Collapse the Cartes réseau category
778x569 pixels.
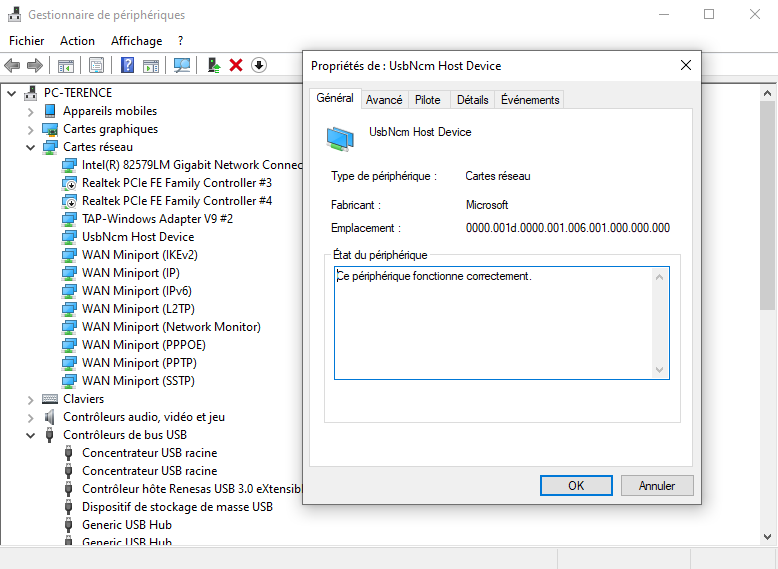(31, 147)
